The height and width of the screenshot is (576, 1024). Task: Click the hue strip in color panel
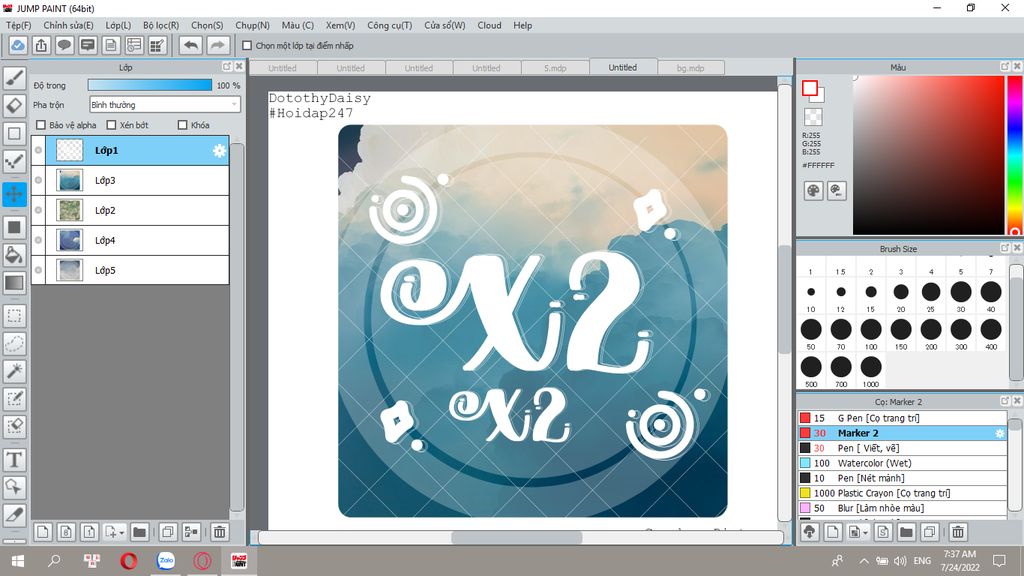tap(1015, 155)
